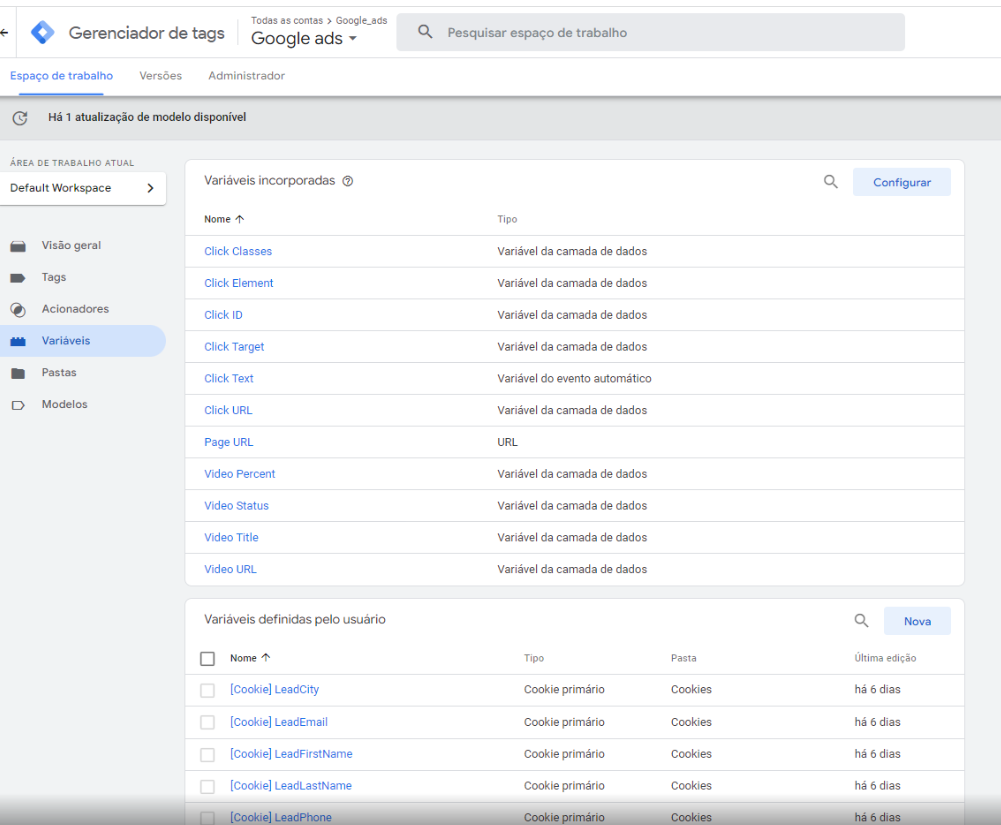Open the Click ID variable
Viewport: 1001px width, 825px height.
pyautogui.click(x=223, y=315)
